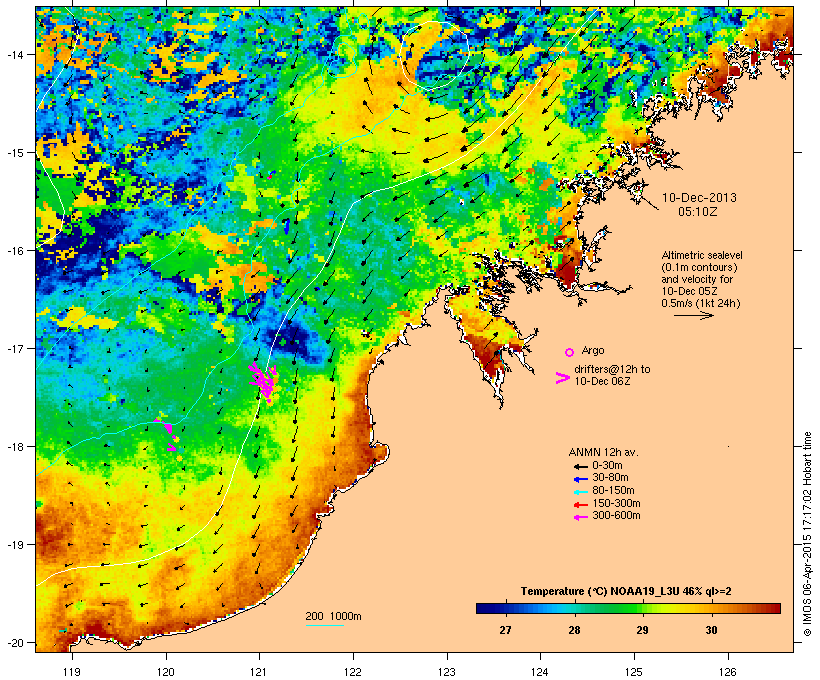Click the 150-300m depth label
The image size is (820, 680).
(x=616, y=503)
